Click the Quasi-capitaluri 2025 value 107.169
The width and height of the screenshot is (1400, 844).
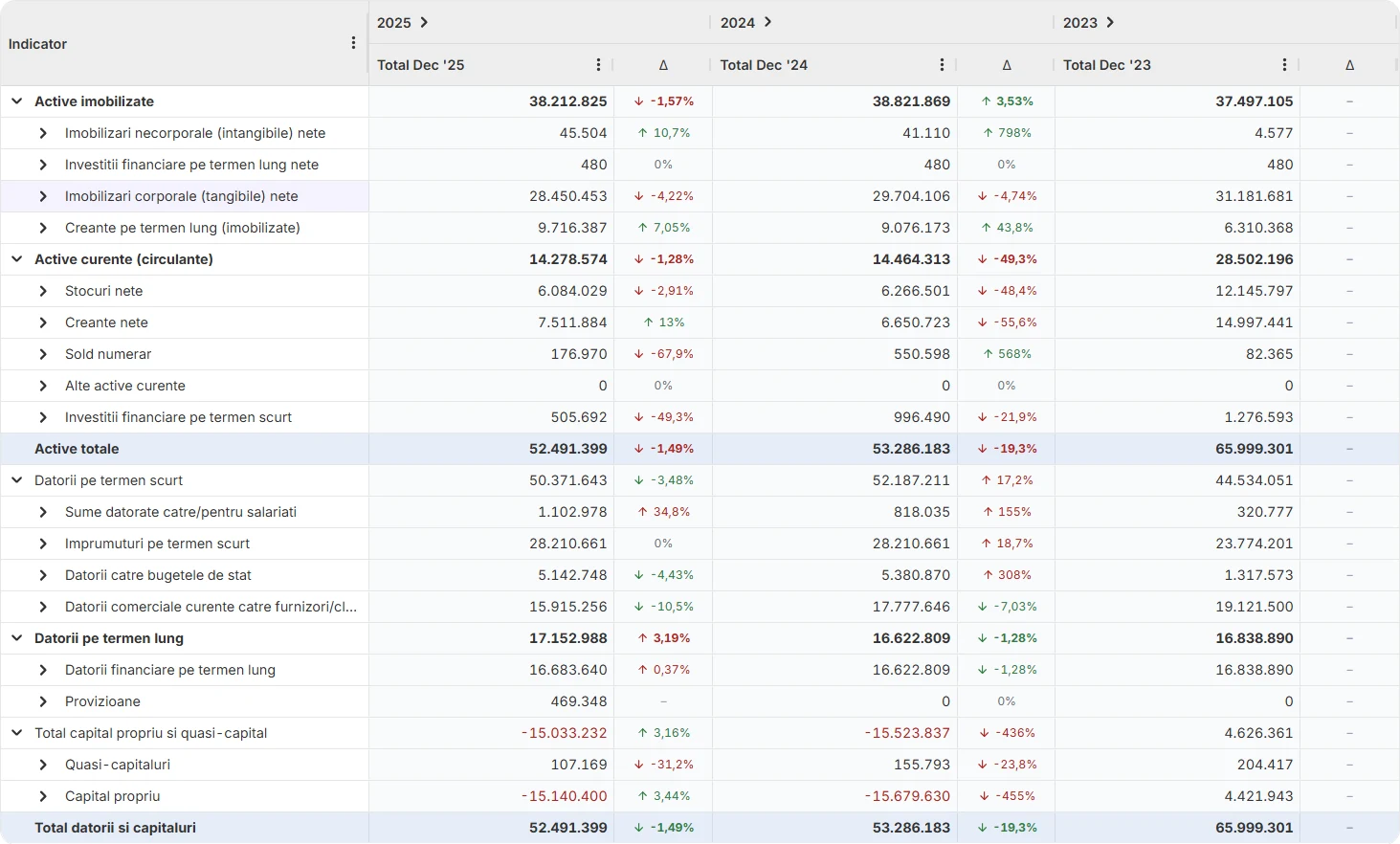tap(579, 765)
